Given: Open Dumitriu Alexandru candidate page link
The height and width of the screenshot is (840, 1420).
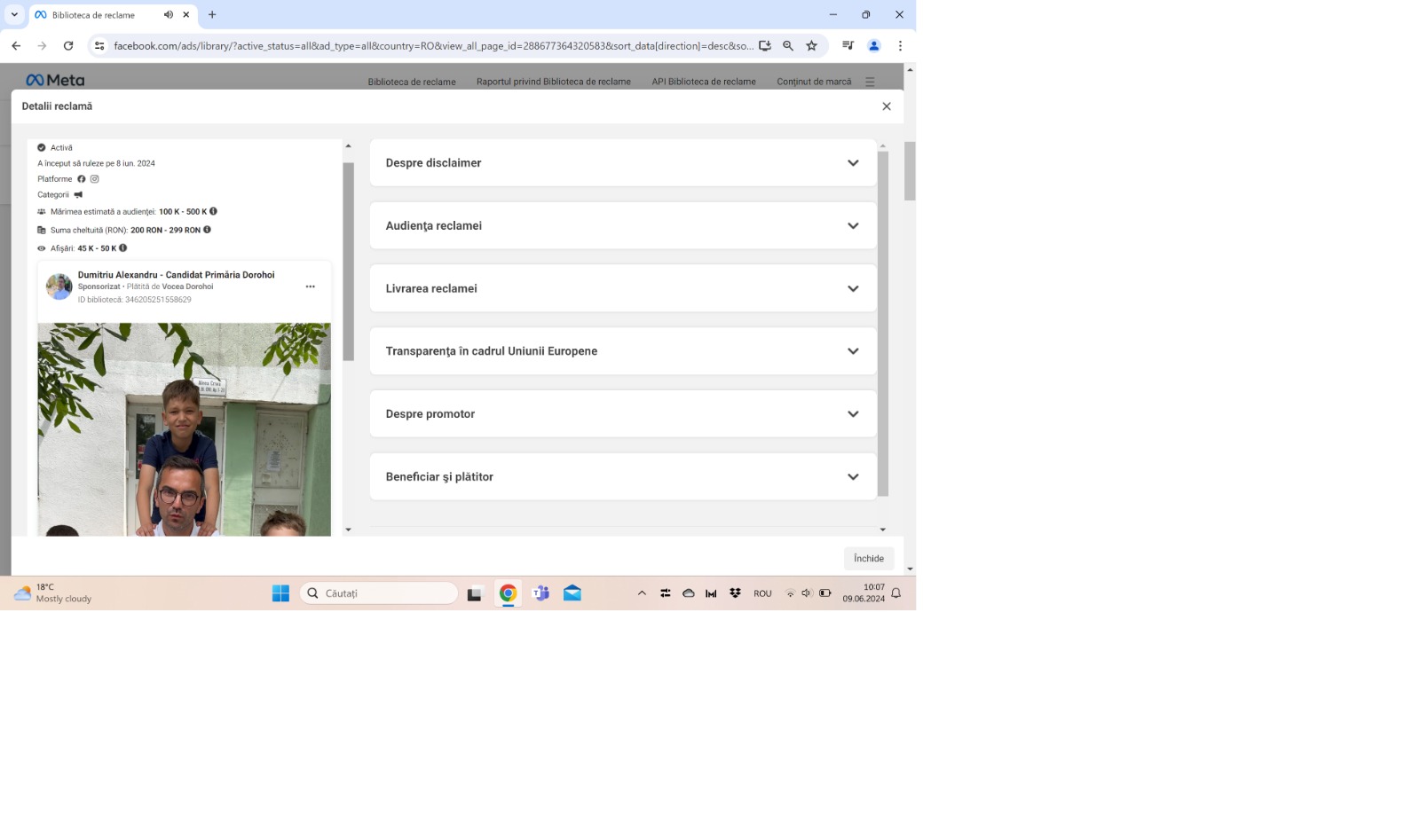Looking at the screenshot, I should click(176, 275).
